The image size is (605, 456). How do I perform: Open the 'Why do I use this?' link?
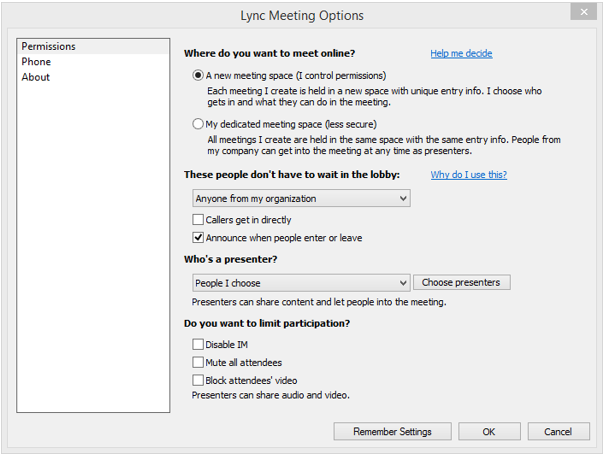pyautogui.click(x=468, y=174)
